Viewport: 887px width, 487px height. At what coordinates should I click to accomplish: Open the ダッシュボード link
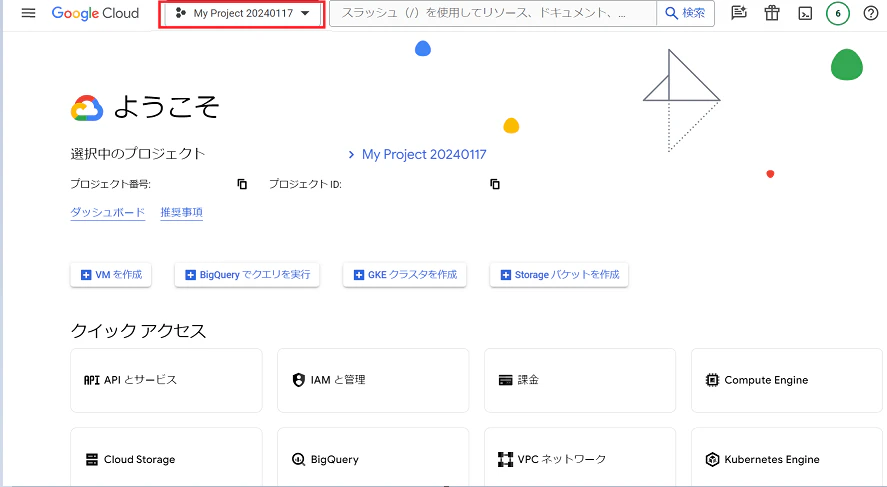tap(107, 212)
